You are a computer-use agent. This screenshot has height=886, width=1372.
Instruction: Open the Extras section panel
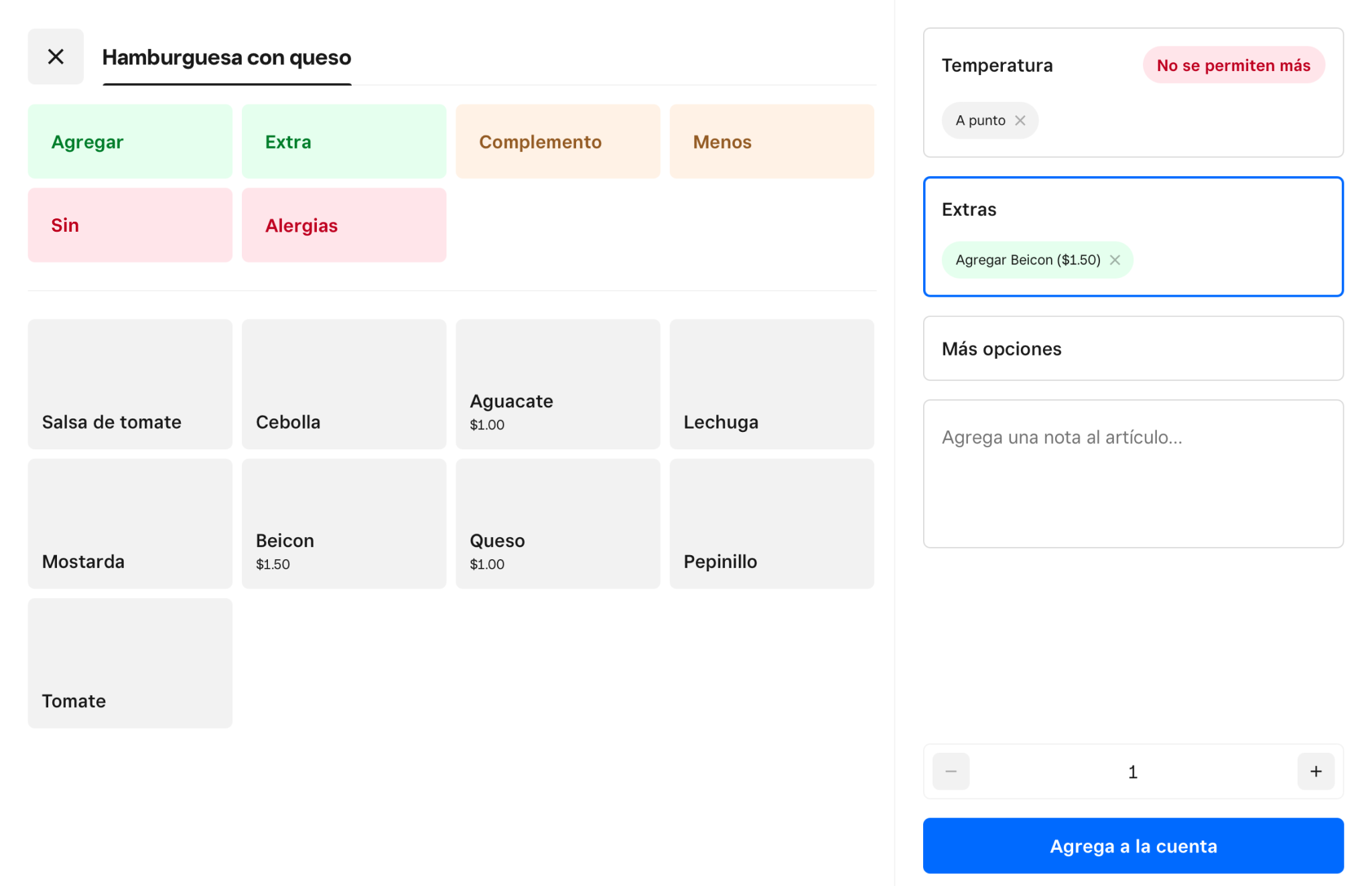tap(1133, 210)
